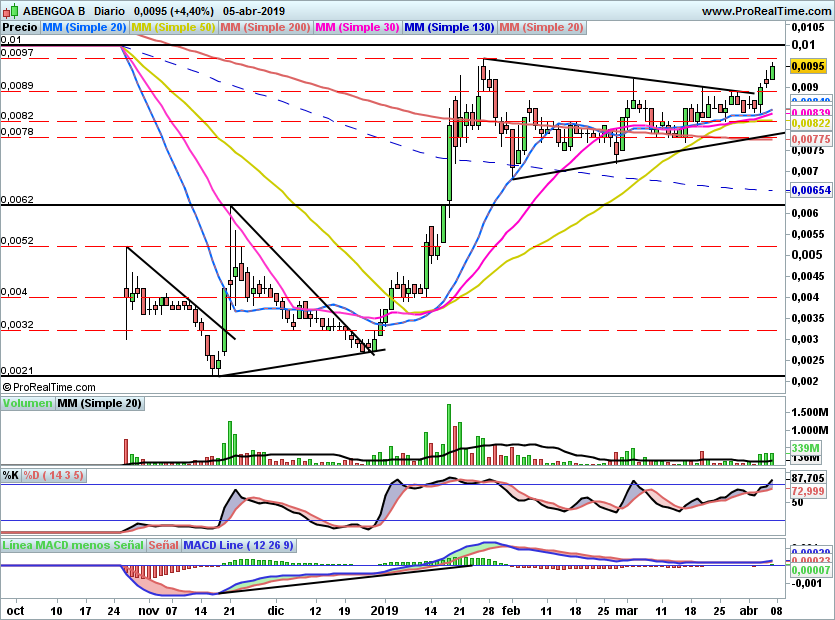
Task: Click the oct date axis label
Action: pos(15,610)
